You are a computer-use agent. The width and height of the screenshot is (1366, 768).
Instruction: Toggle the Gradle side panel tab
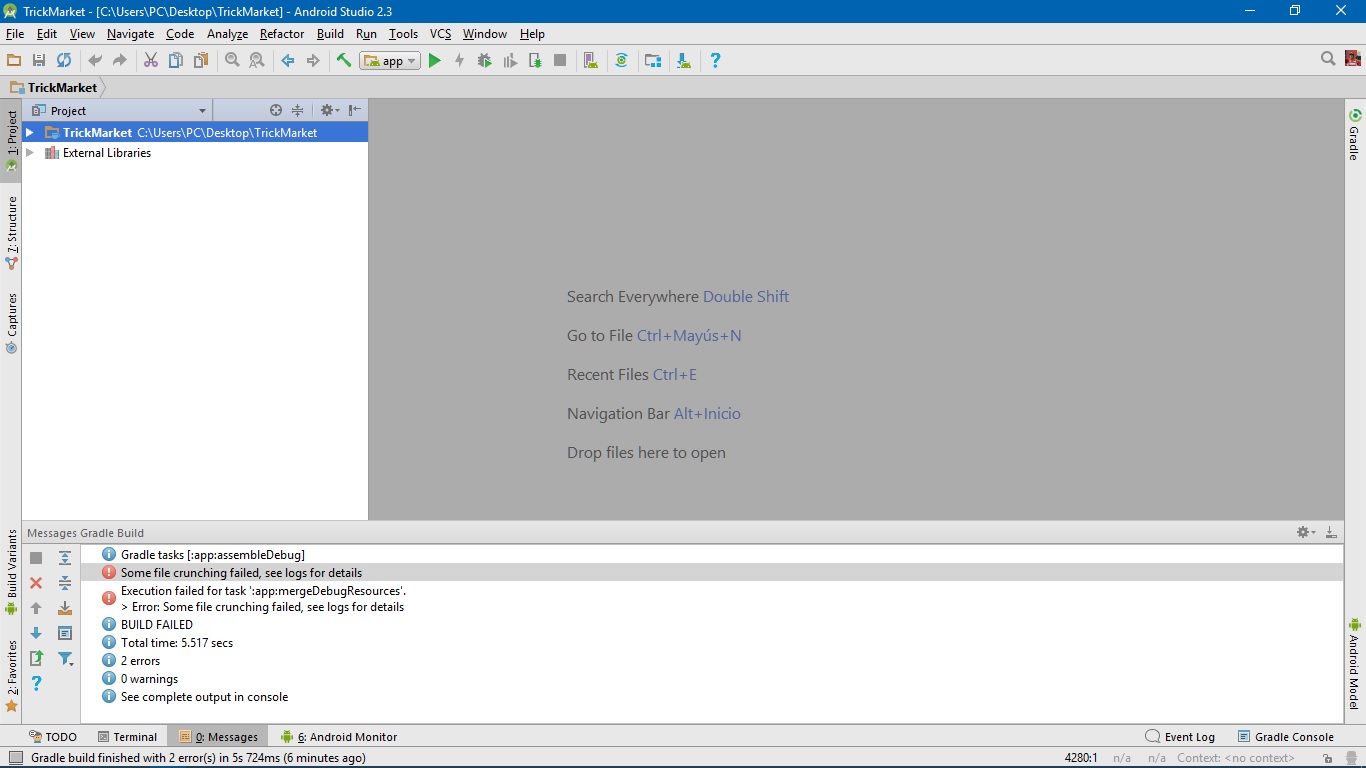click(x=1355, y=135)
